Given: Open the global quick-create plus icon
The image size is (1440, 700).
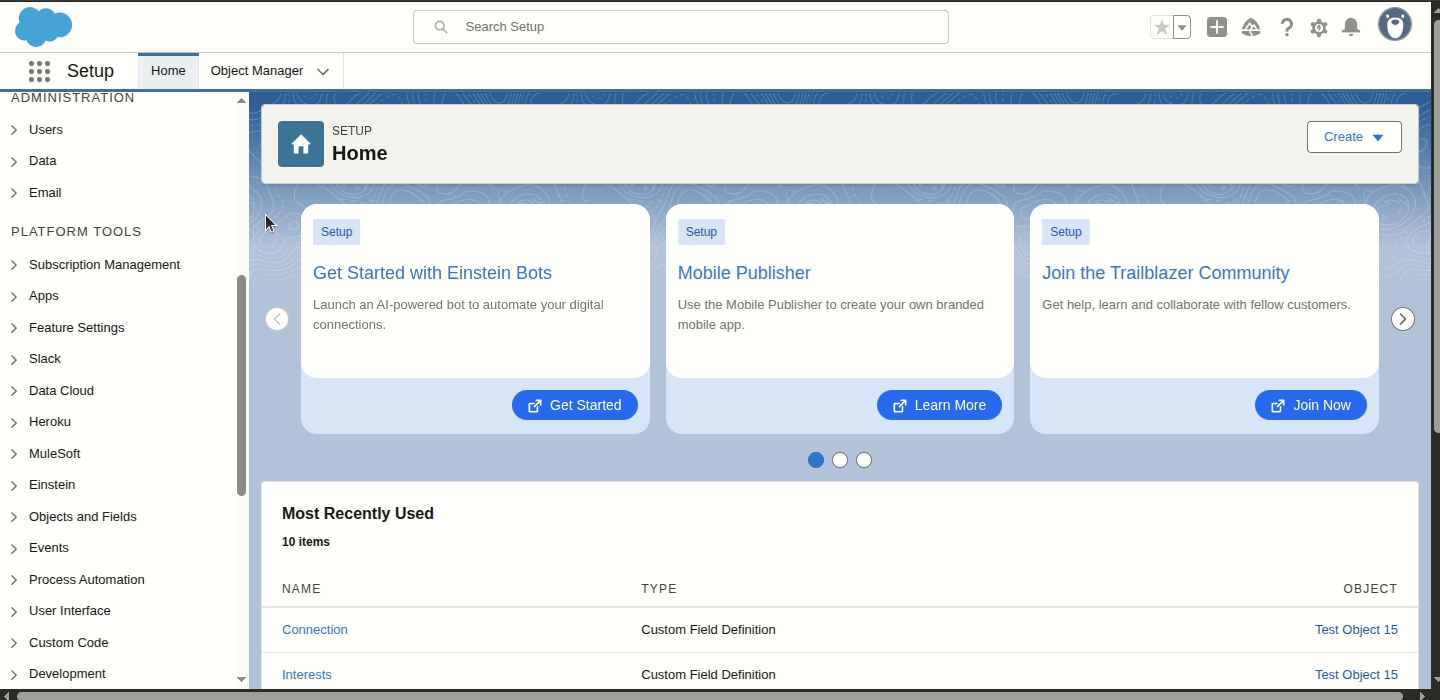Looking at the screenshot, I should [x=1217, y=27].
